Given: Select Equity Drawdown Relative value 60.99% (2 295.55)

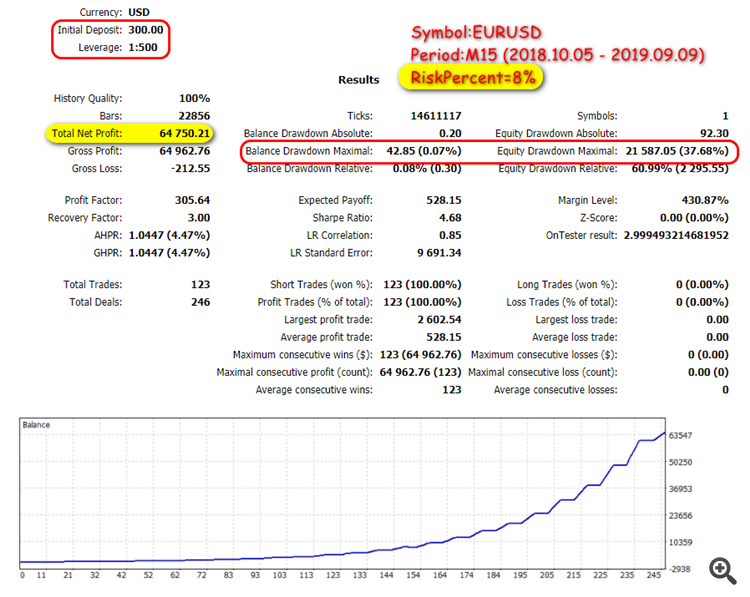Looking at the screenshot, I should coord(680,168).
